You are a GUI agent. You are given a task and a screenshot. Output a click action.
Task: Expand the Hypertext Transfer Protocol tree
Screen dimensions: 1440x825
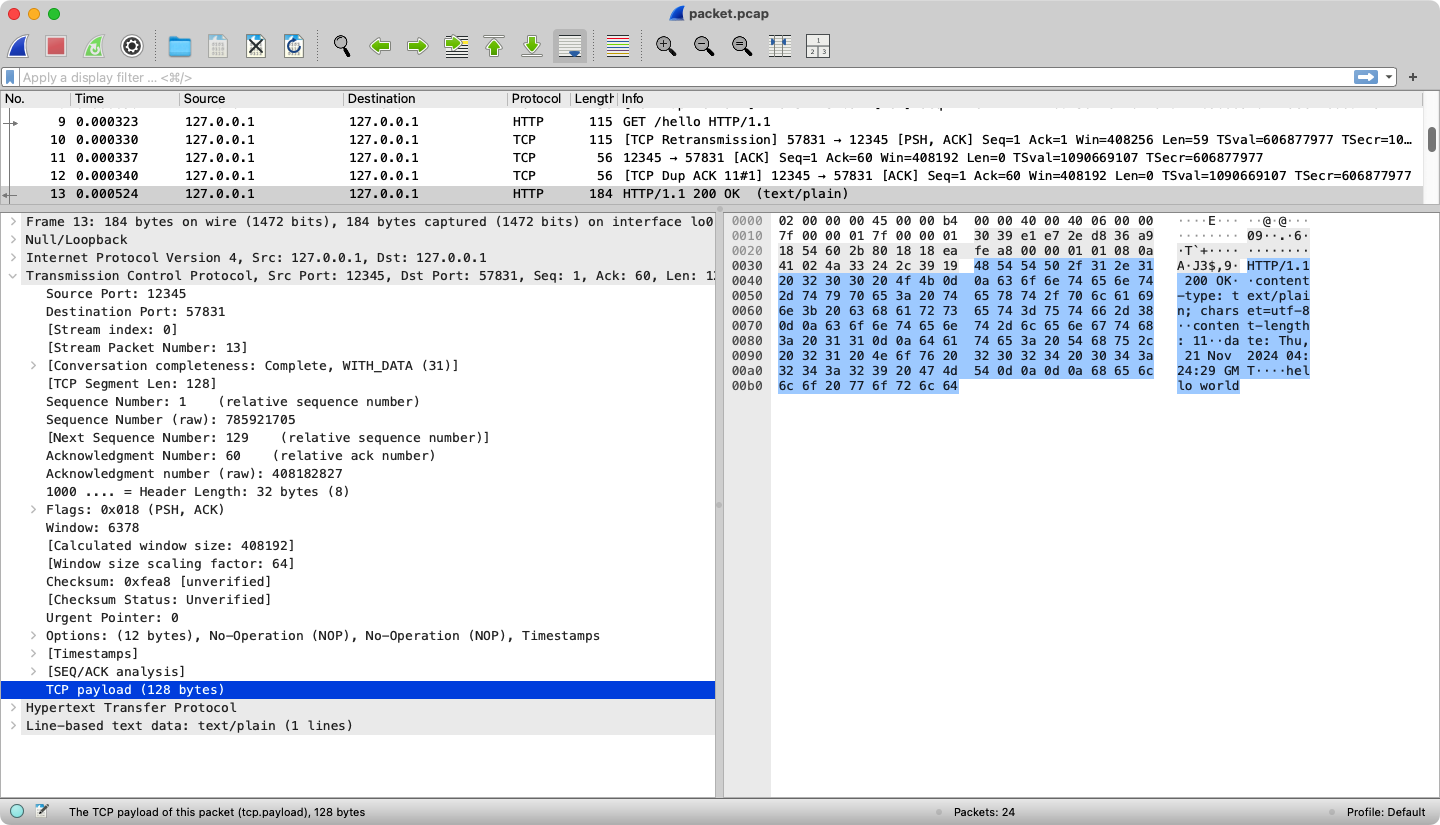point(14,707)
